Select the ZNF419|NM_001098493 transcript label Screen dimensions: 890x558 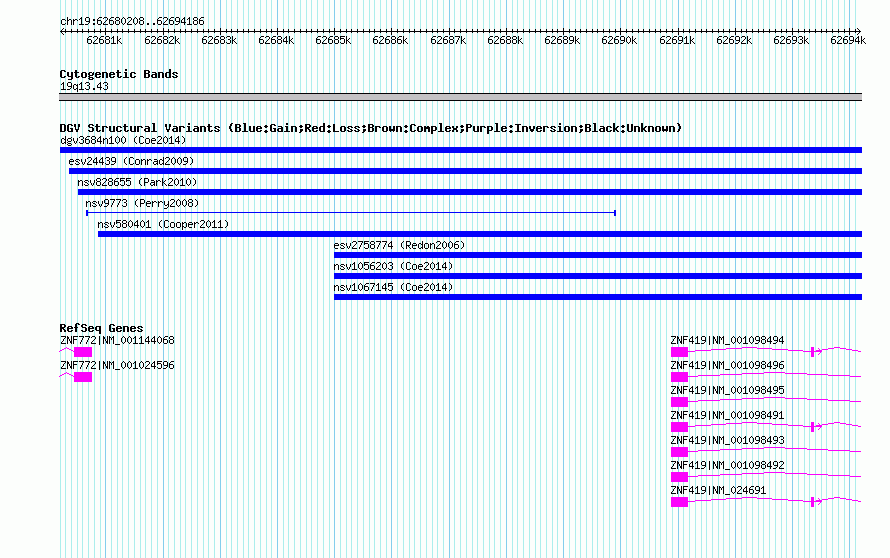(x=727, y=440)
